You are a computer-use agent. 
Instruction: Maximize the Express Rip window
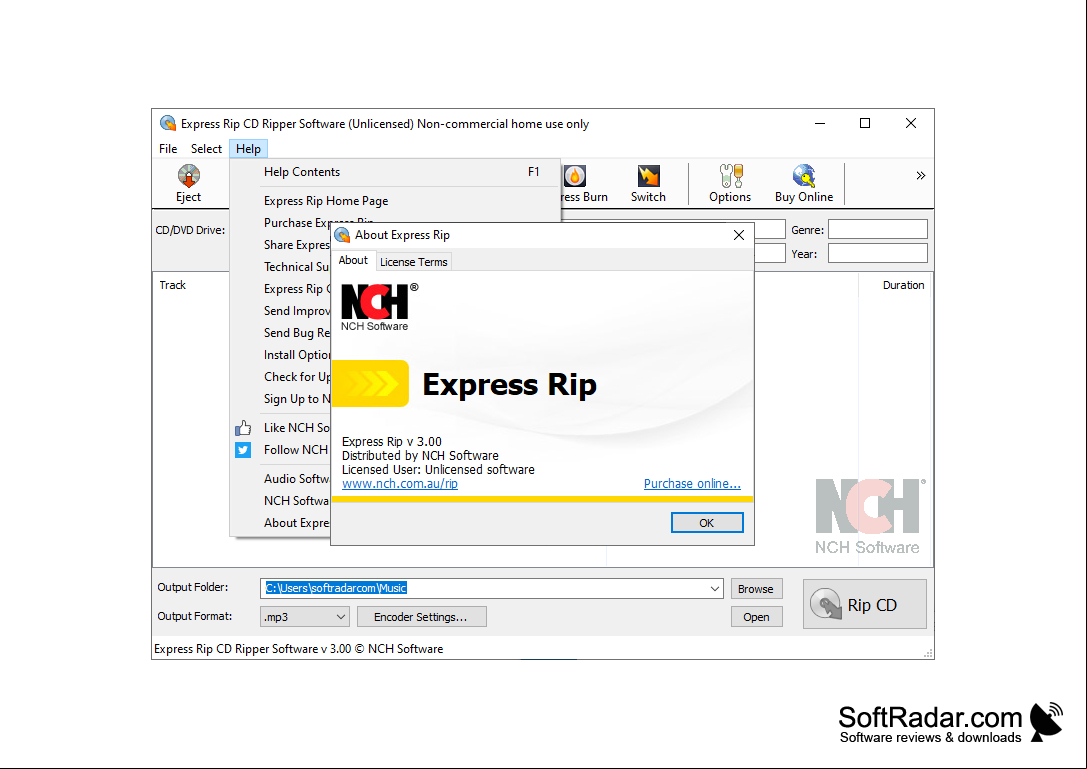[864, 123]
